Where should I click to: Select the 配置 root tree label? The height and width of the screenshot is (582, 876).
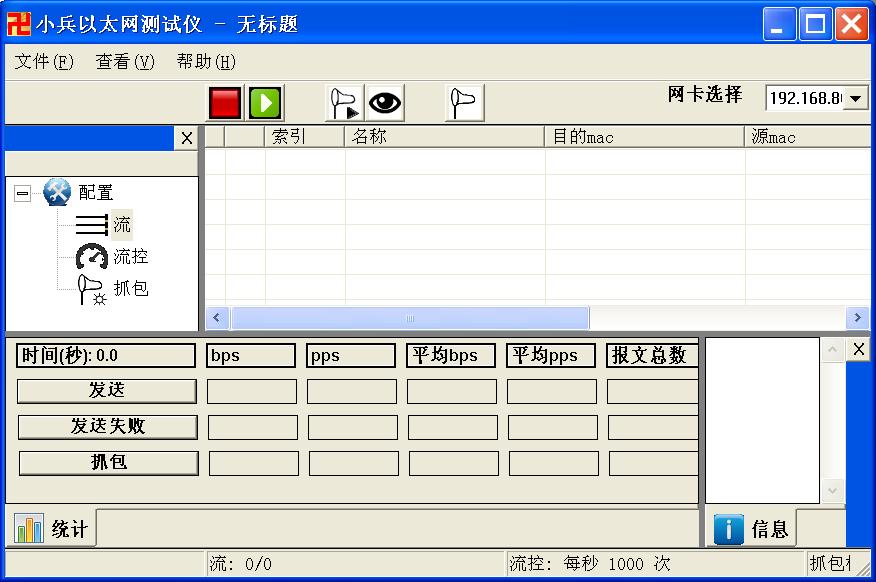point(96,192)
